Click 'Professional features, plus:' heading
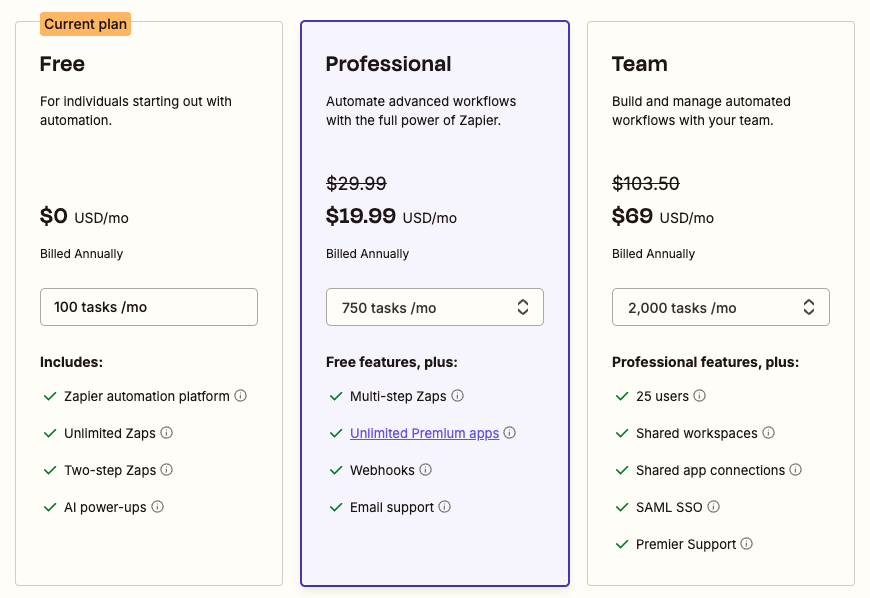Image resolution: width=870 pixels, height=598 pixels. (x=705, y=362)
